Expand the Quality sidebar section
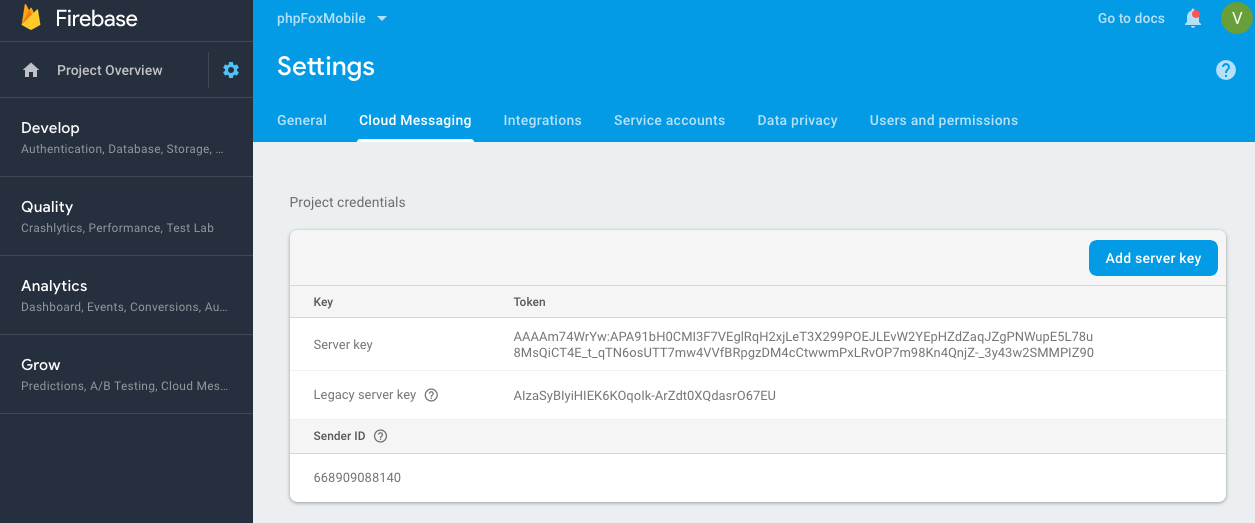The image size is (1255, 523). click(x=126, y=216)
